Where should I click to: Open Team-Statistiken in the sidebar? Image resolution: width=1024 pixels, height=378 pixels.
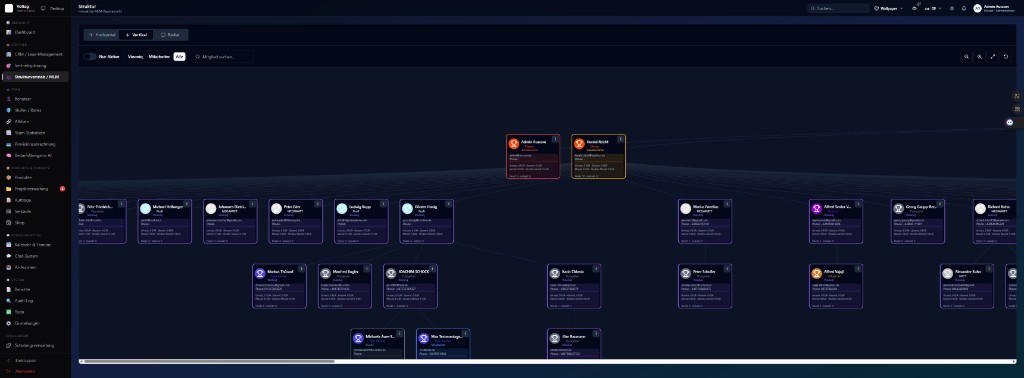coord(35,133)
